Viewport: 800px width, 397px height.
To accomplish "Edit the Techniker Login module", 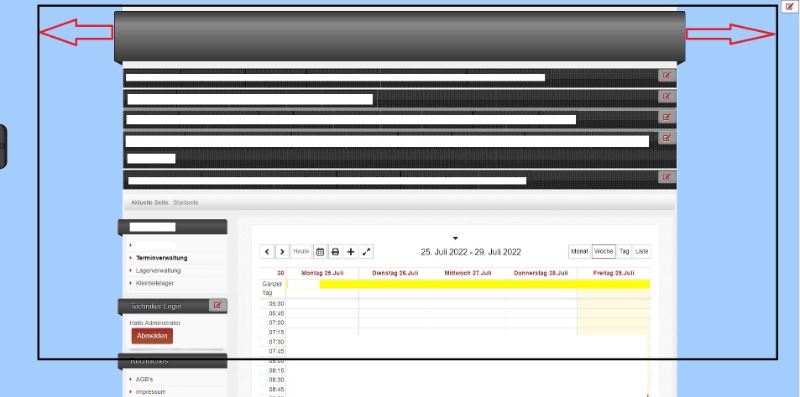I will (217, 305).
